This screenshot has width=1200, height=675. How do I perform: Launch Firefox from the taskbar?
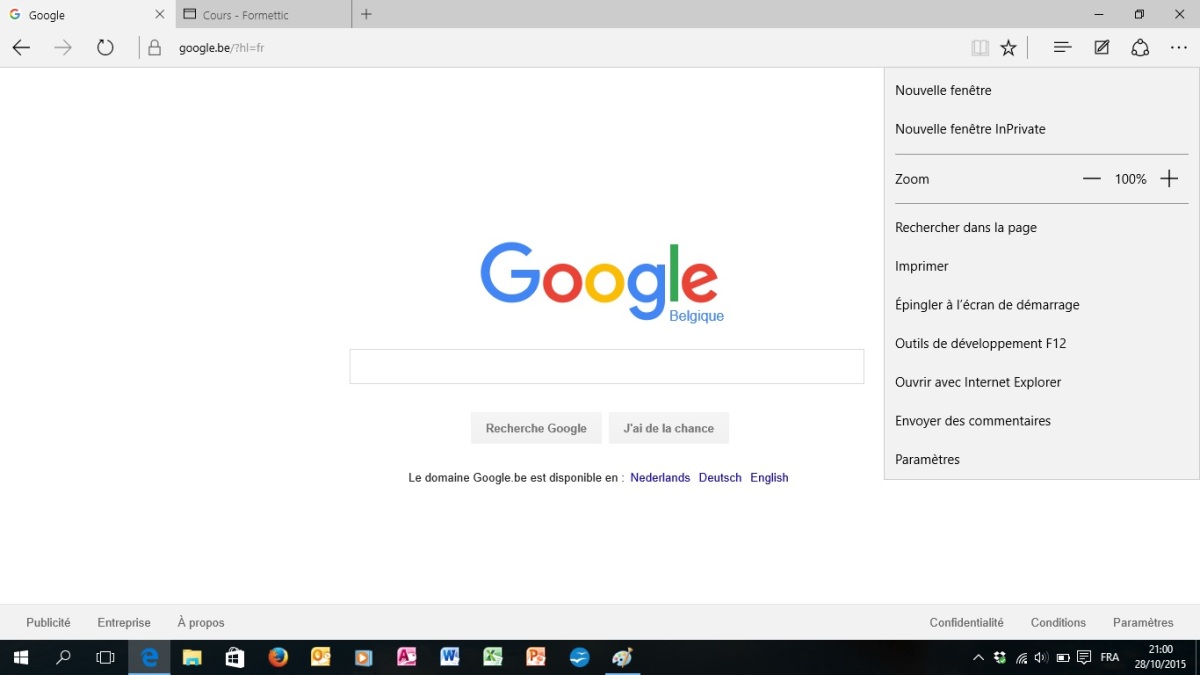[x=278, y=657]
